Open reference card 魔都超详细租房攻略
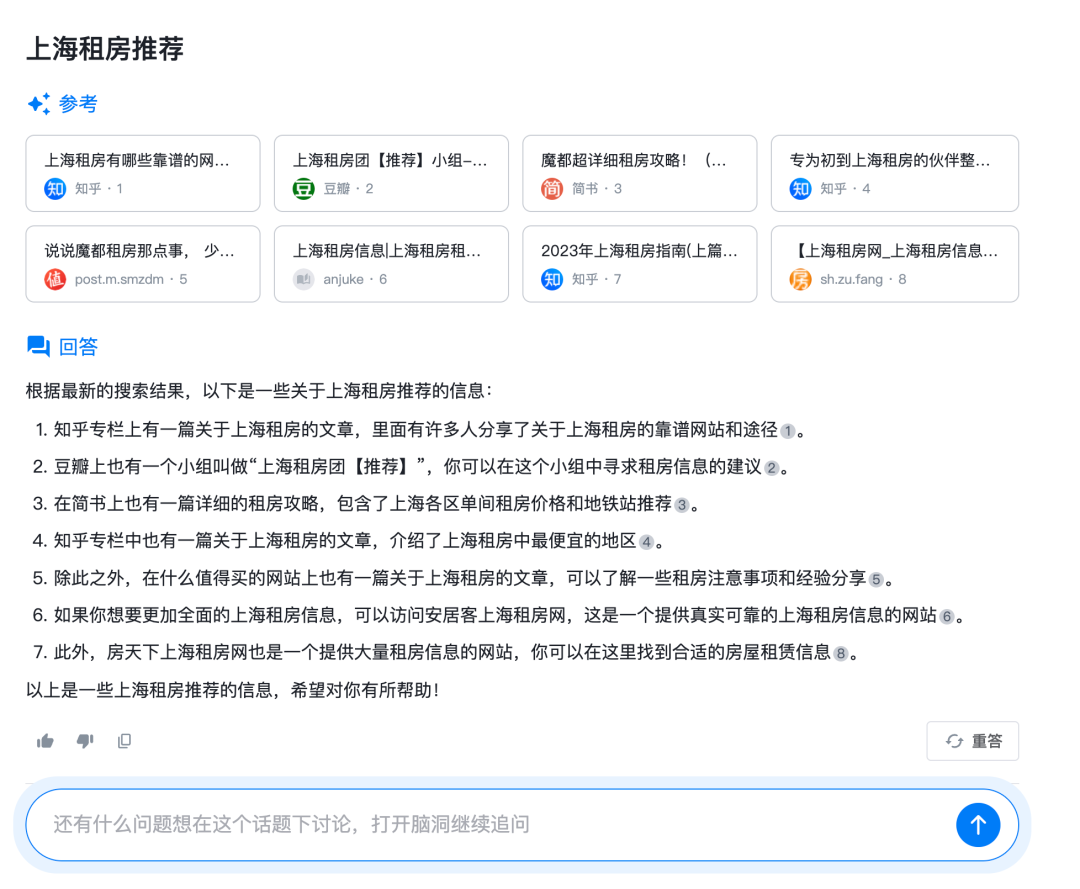 tap(640, 174)
